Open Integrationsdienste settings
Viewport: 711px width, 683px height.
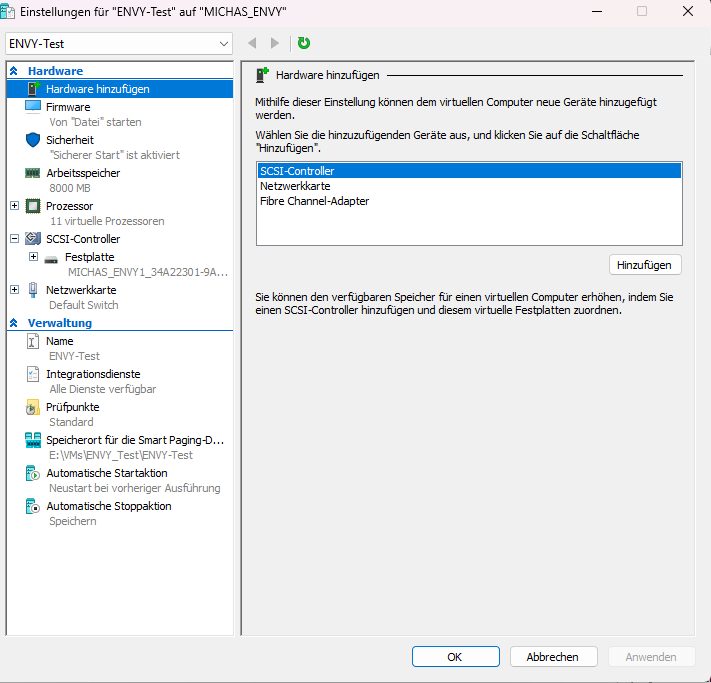click(x=93, y=374)
